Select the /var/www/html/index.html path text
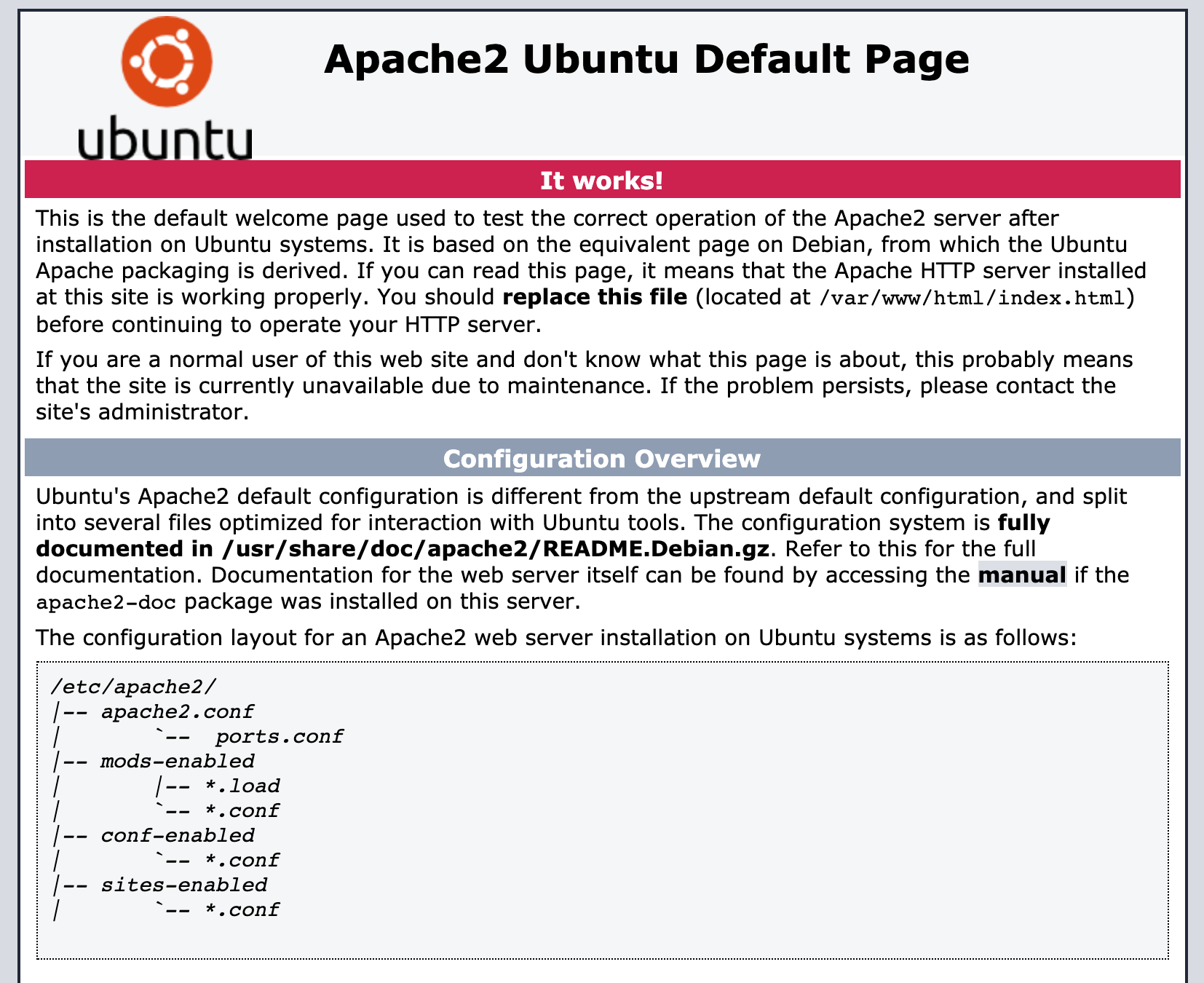Image resolution: width=1204 pixels, height=983 pixels. [972, 297]
